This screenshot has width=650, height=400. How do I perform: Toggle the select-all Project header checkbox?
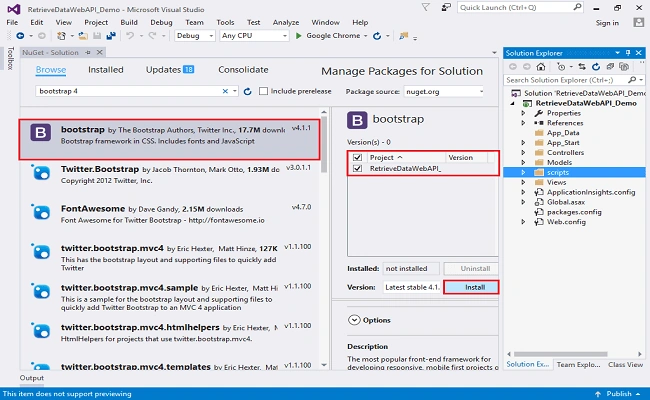(x=357, y=158)
